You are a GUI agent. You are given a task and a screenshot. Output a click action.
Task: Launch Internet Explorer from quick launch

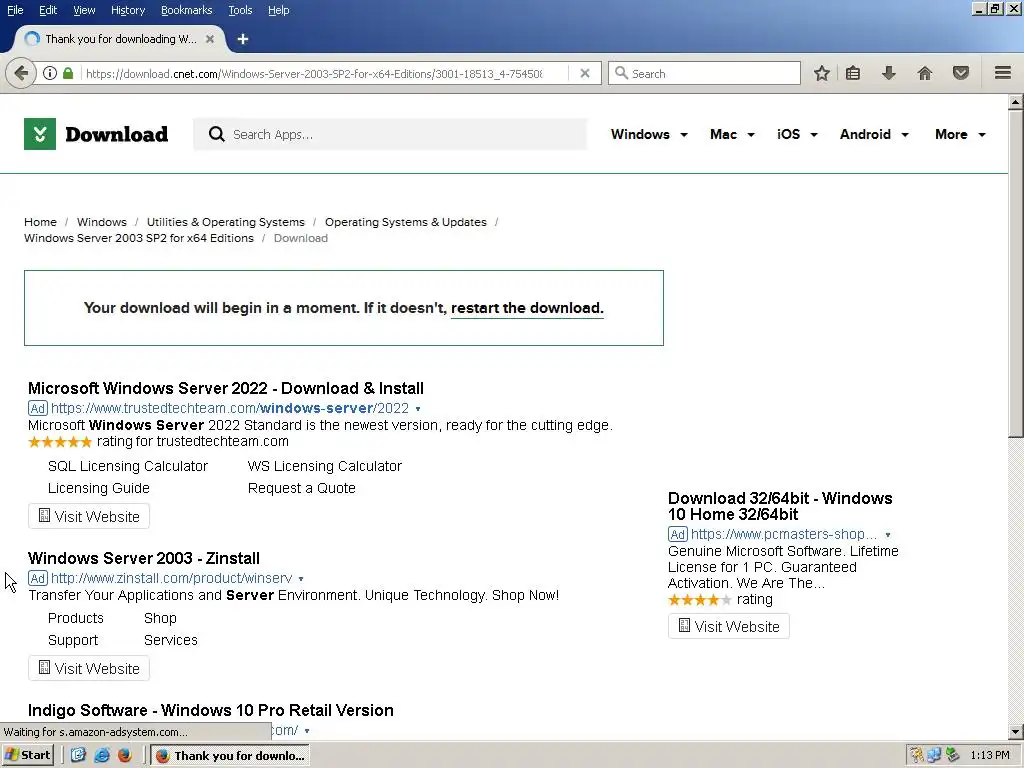102,755
